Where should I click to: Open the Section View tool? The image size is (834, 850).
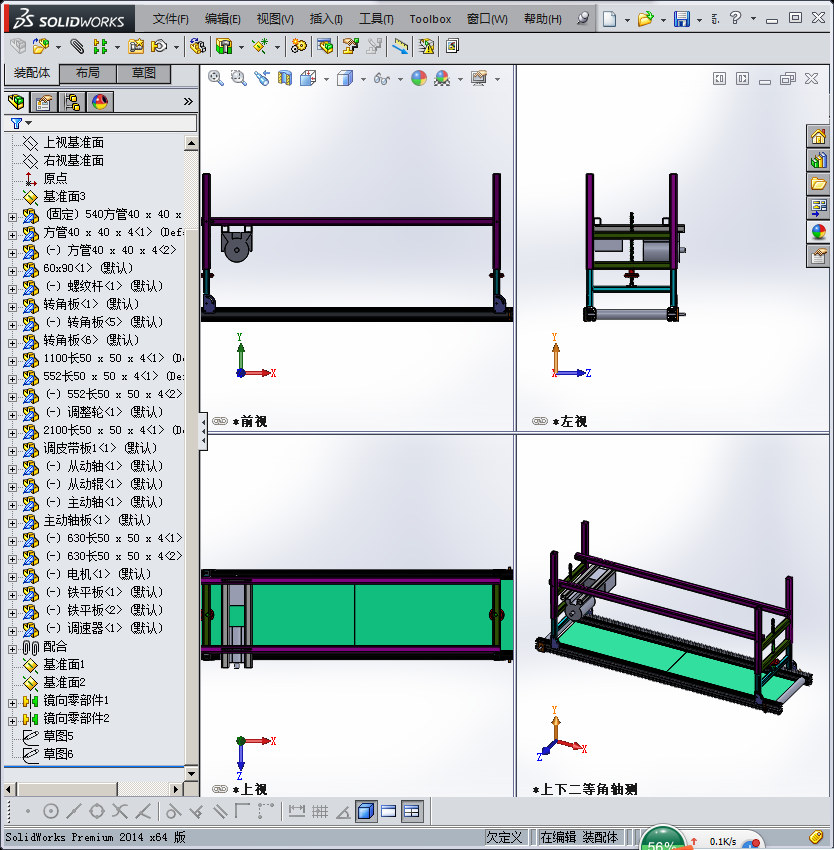tap(285, 78)
